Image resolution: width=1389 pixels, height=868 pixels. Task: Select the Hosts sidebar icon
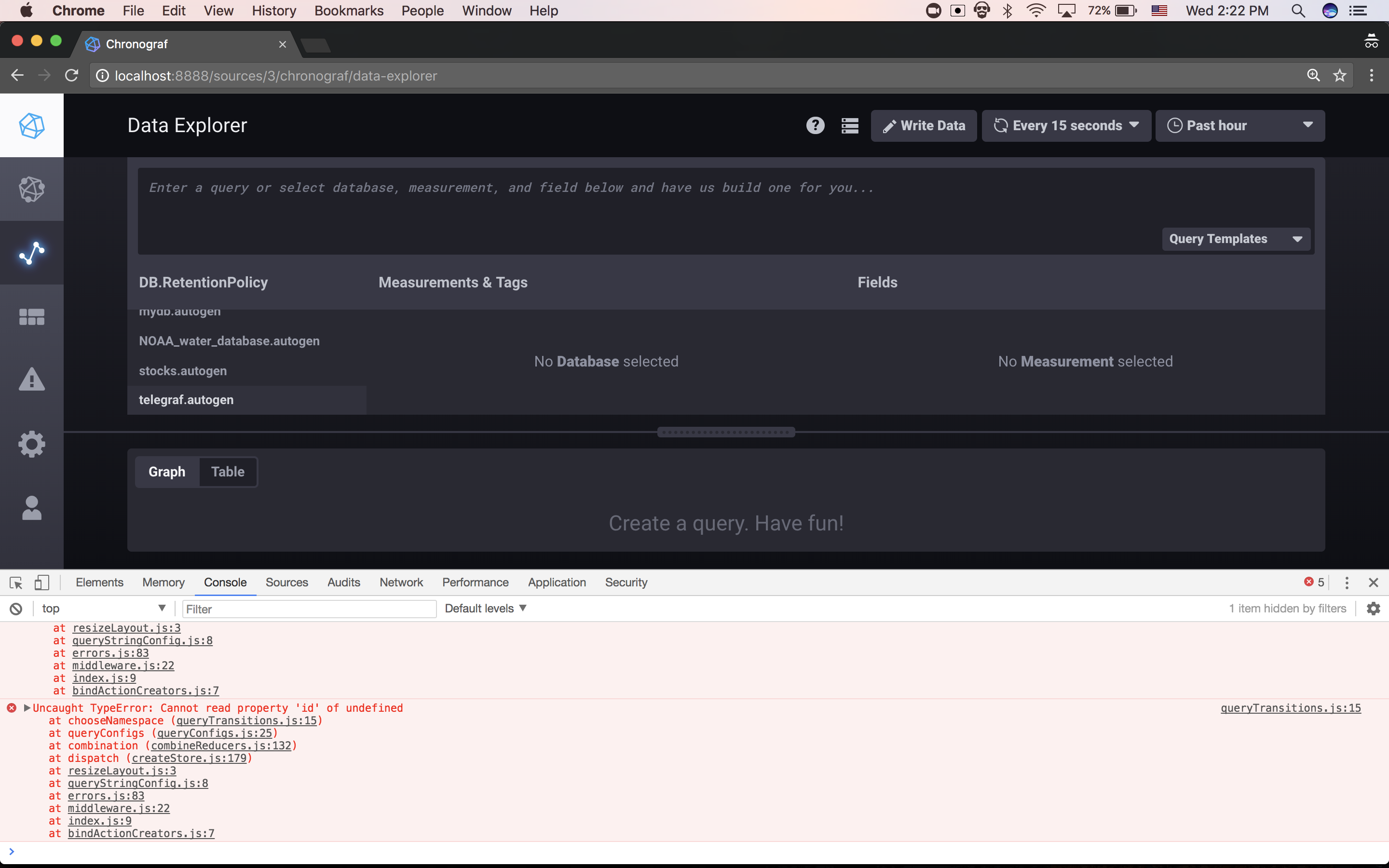coord(31,189)
